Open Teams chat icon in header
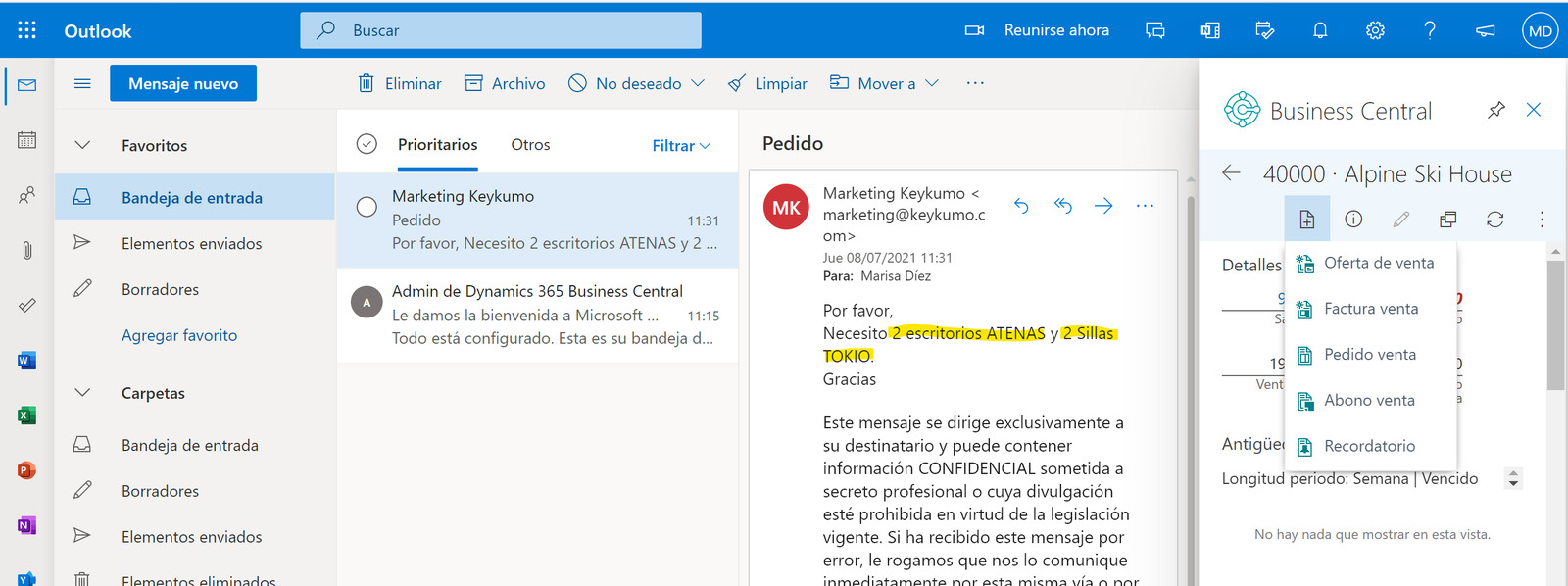Image resolution: width=1568 pixels, height=586 pixels. click(x=1155, y=30)
